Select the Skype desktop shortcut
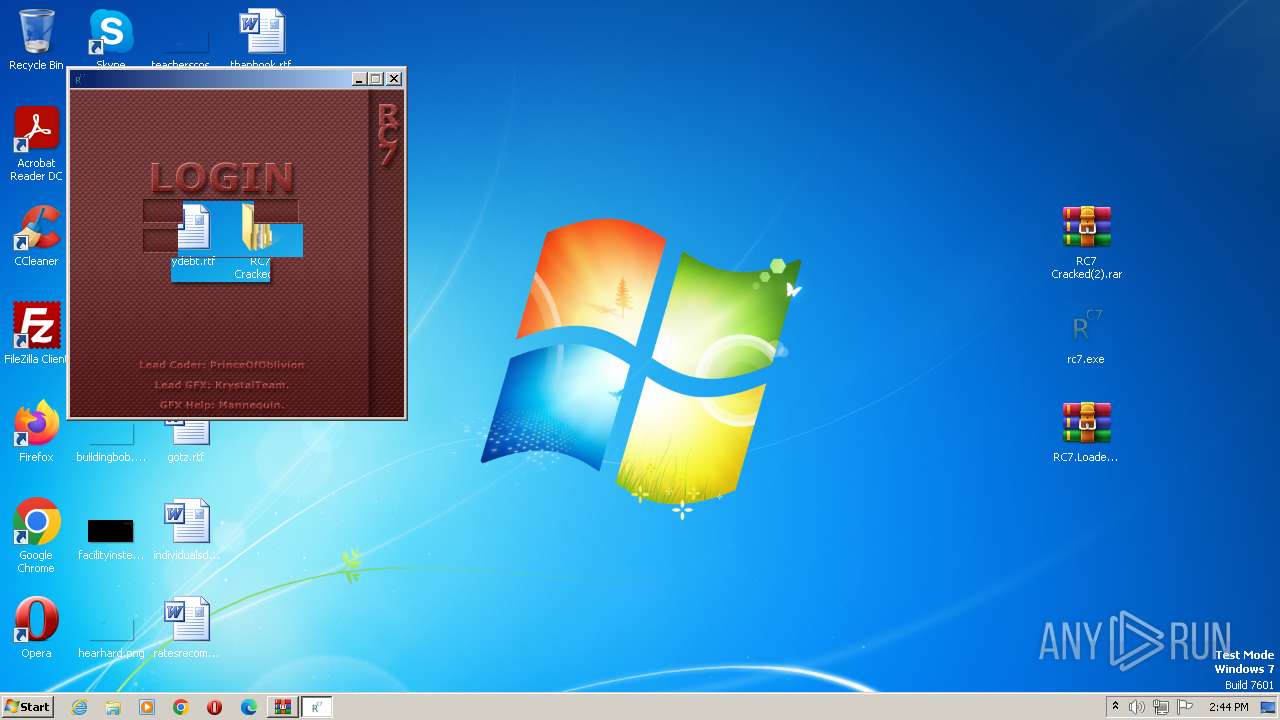 (111, 38)
